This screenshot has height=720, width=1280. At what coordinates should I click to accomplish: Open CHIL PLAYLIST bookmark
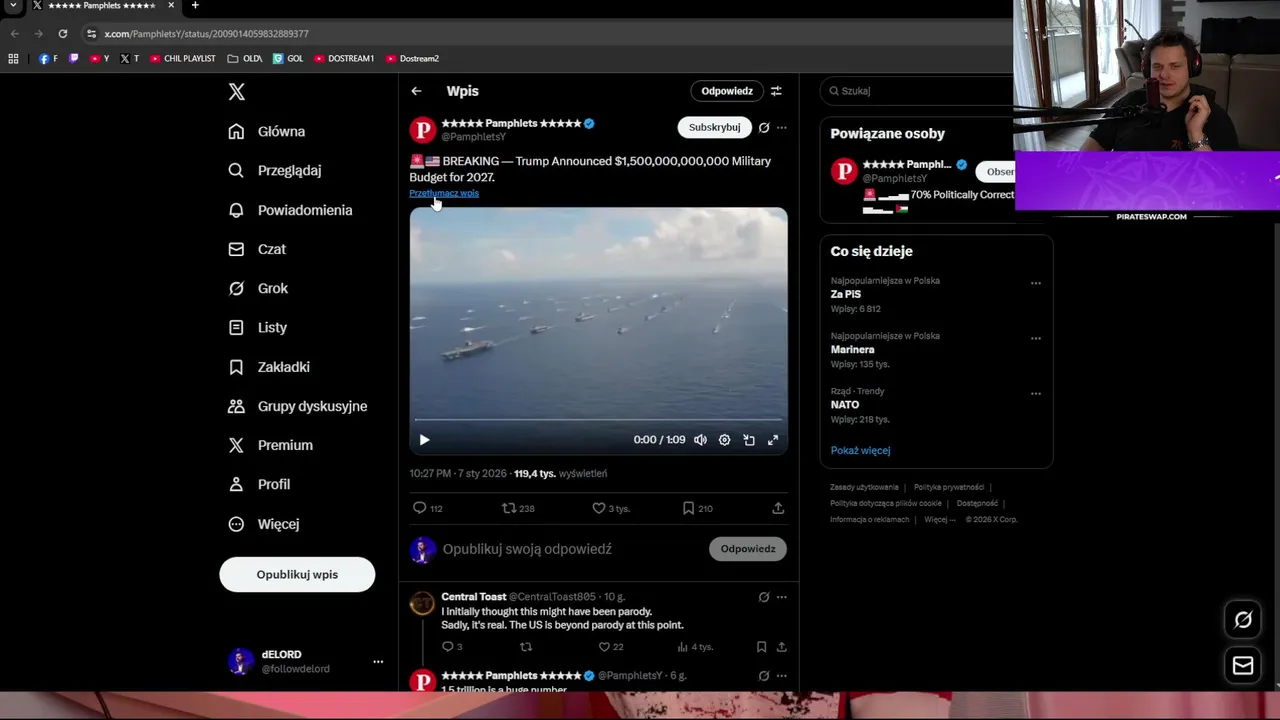coord(183,59)
